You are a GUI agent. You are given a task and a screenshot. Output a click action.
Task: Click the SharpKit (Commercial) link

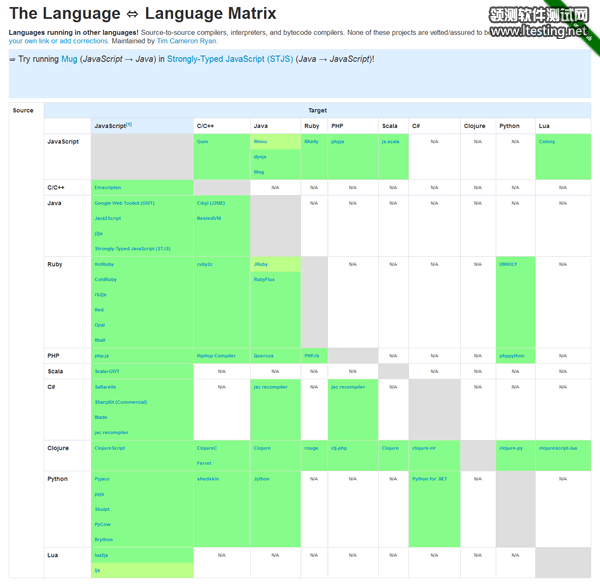click(120, 402)
